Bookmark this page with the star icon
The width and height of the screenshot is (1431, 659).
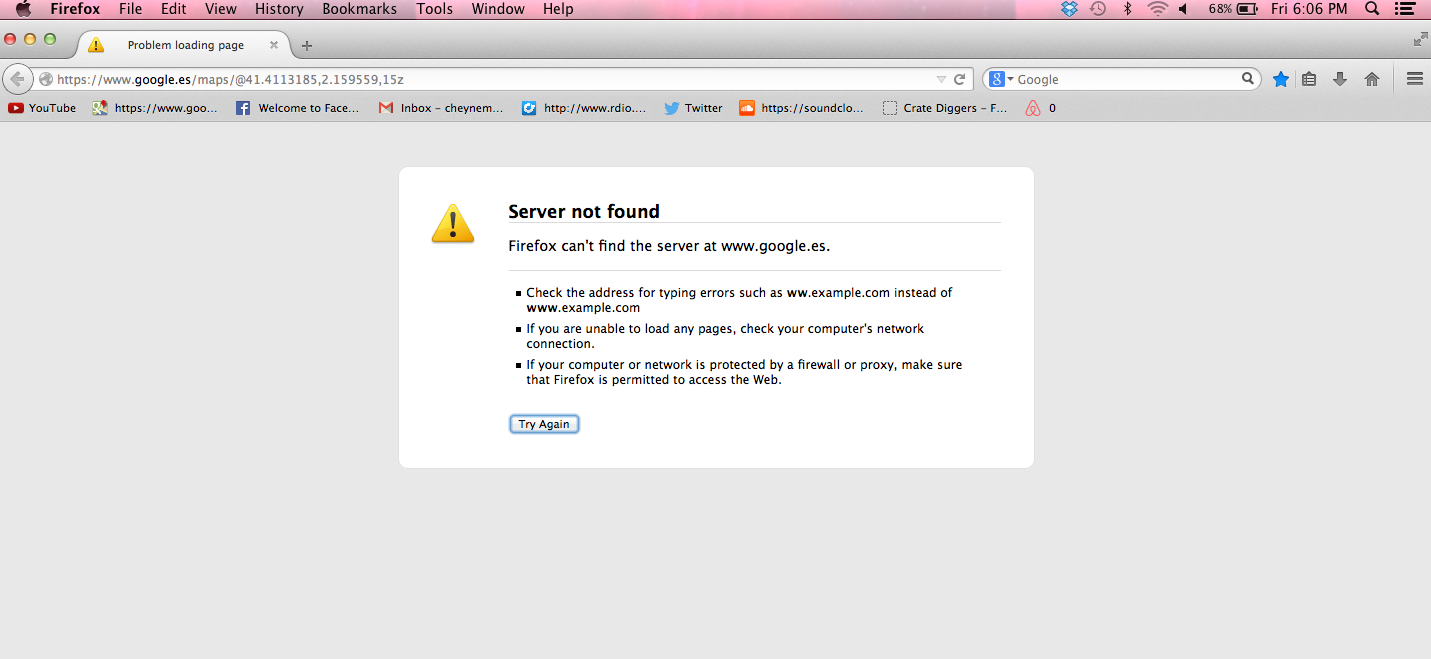(1280, 79)
